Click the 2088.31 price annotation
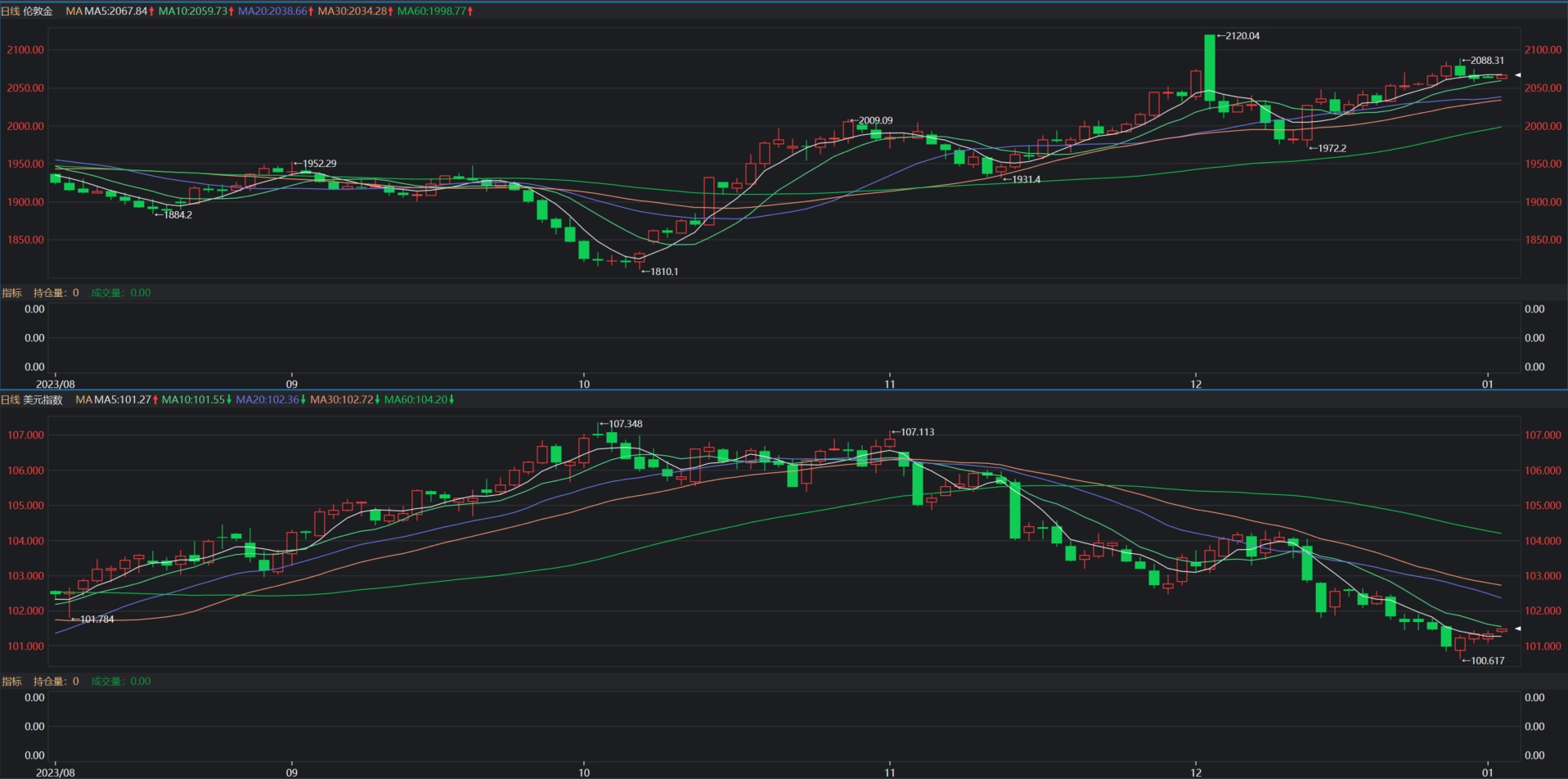This screenshot has height=779, width=1568. pos(1483,61)
